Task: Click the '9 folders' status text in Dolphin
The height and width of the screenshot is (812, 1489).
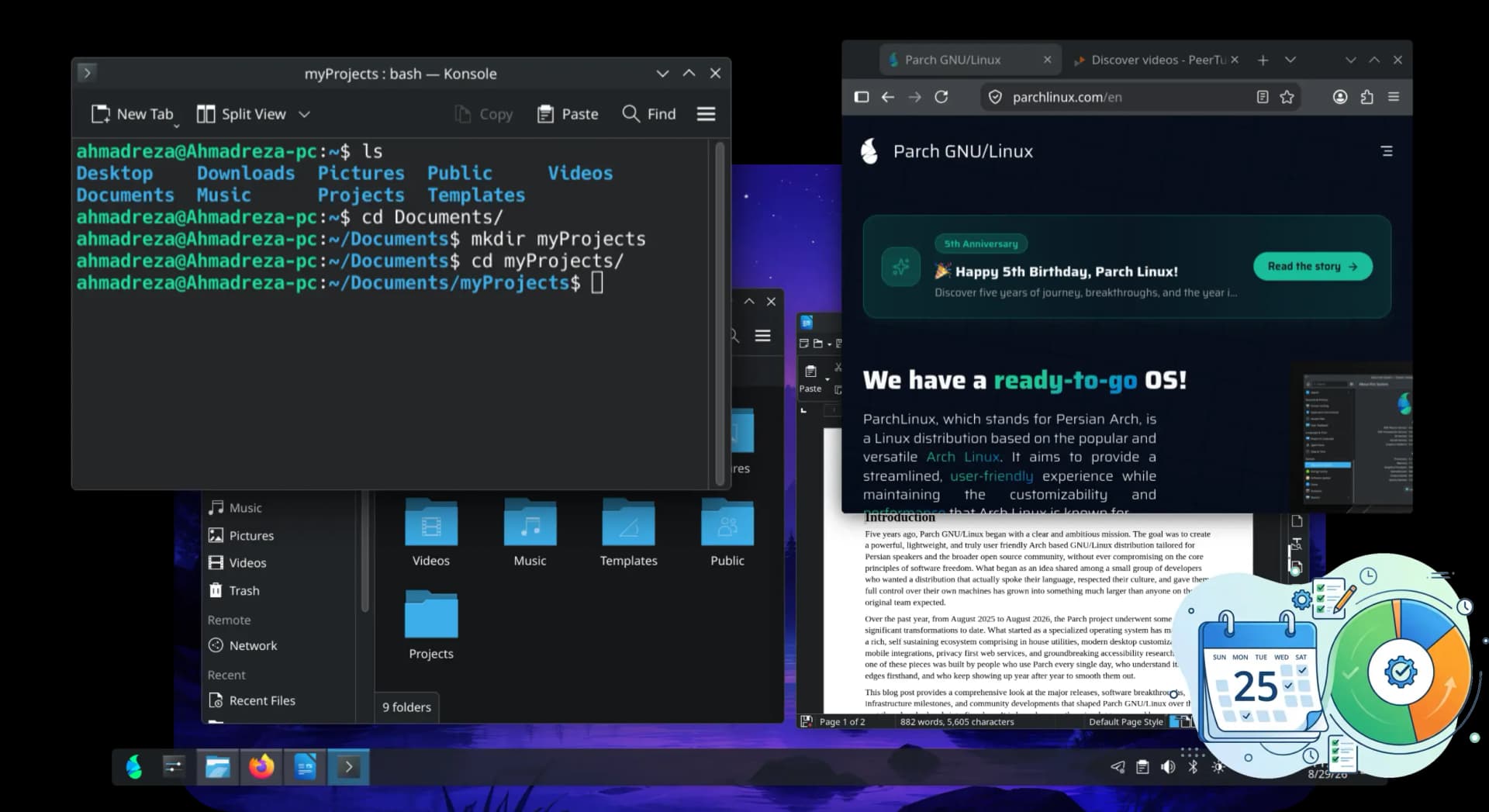Action: click(406, 707)
